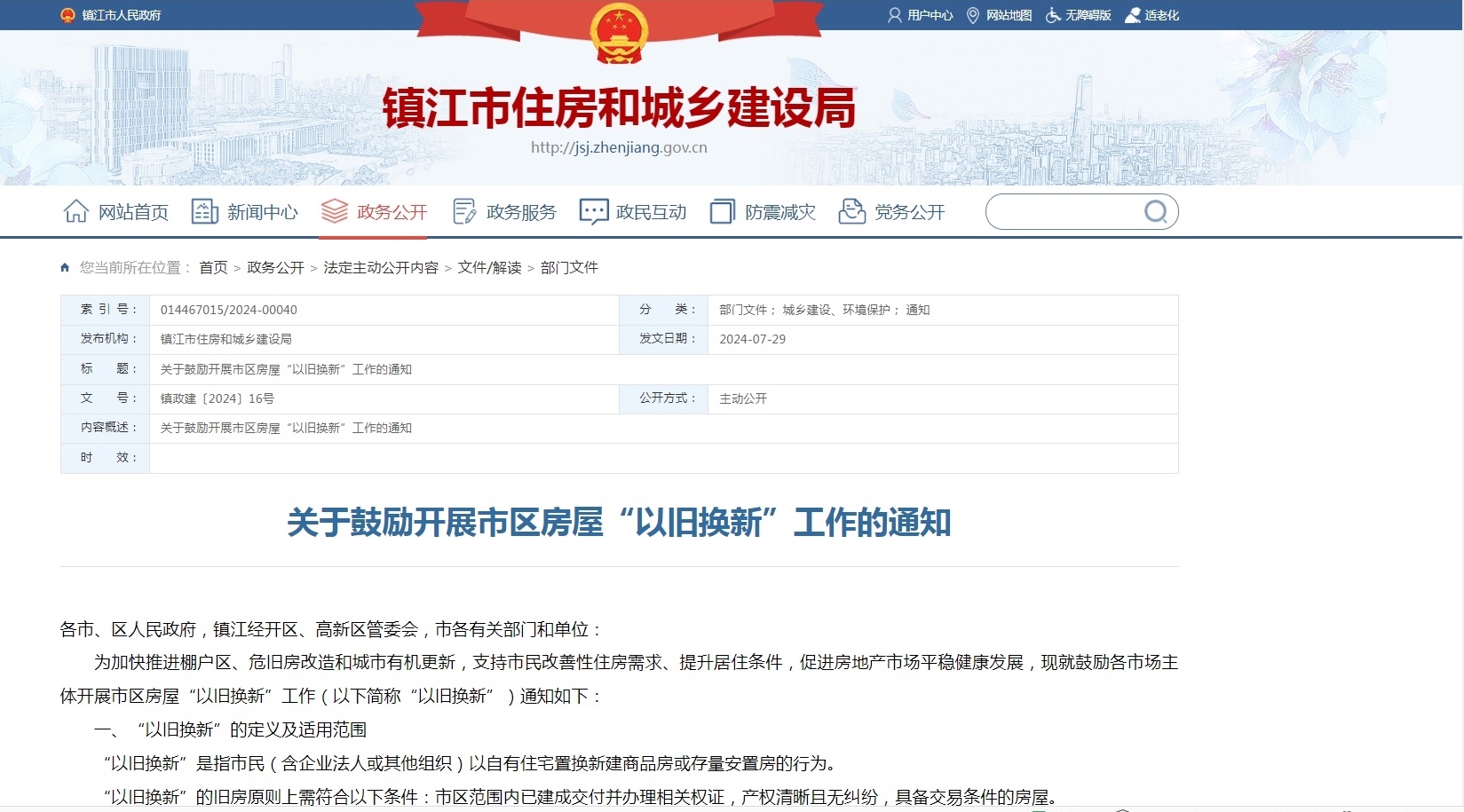Image resolution: width=1464 pixels, height=812 pixels.
Task: Click the news icon beside 新闻中心
Action: click(x=205, y=211)
